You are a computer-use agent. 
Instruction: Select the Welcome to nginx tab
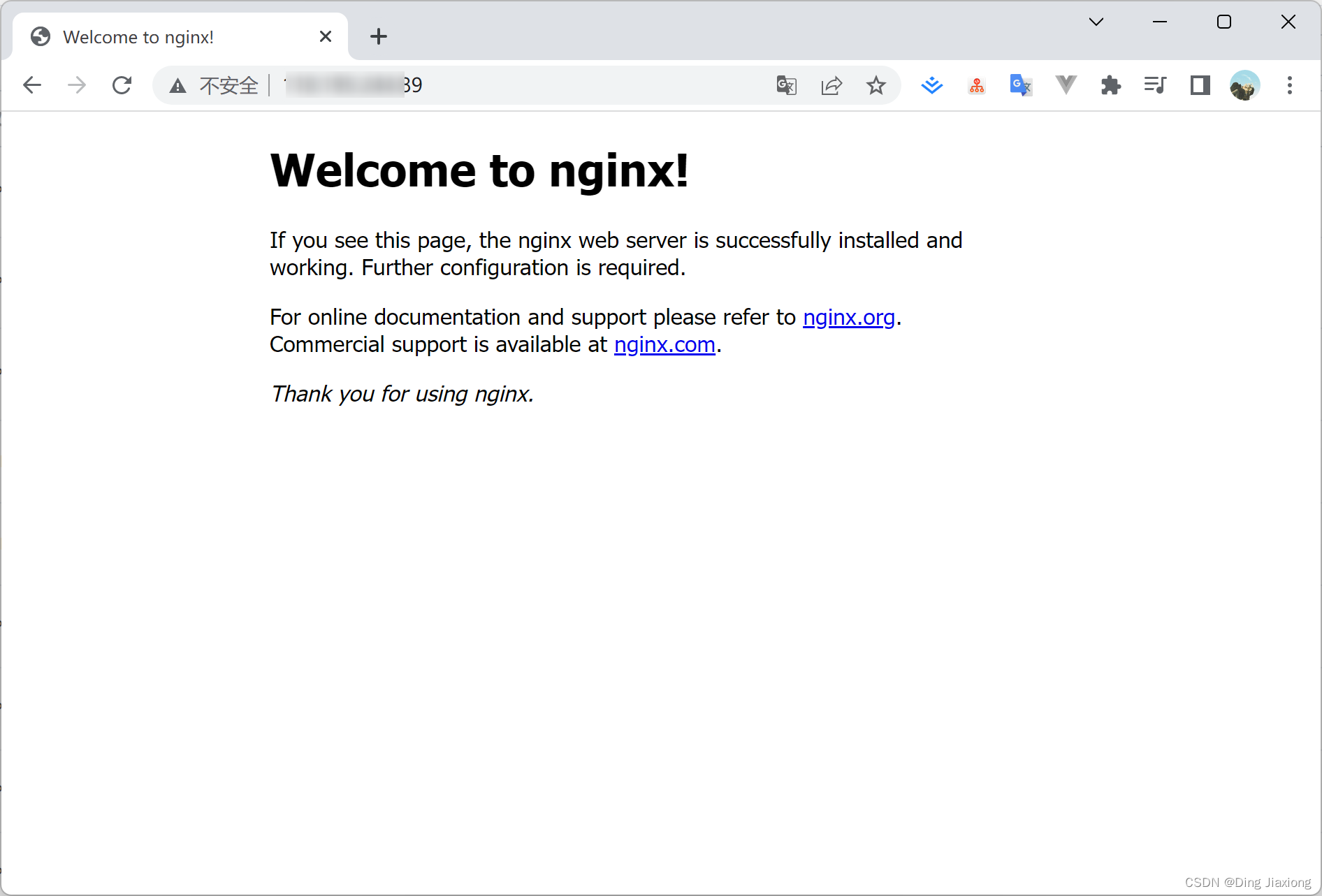(180, 36)
